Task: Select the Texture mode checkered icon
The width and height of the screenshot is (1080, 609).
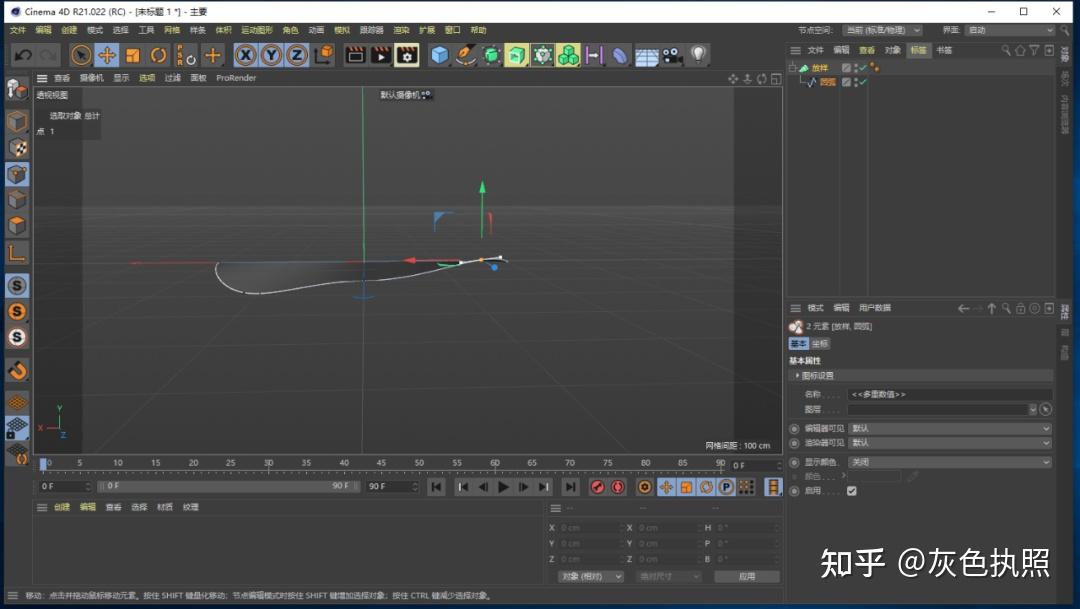Action: [17, 147]
